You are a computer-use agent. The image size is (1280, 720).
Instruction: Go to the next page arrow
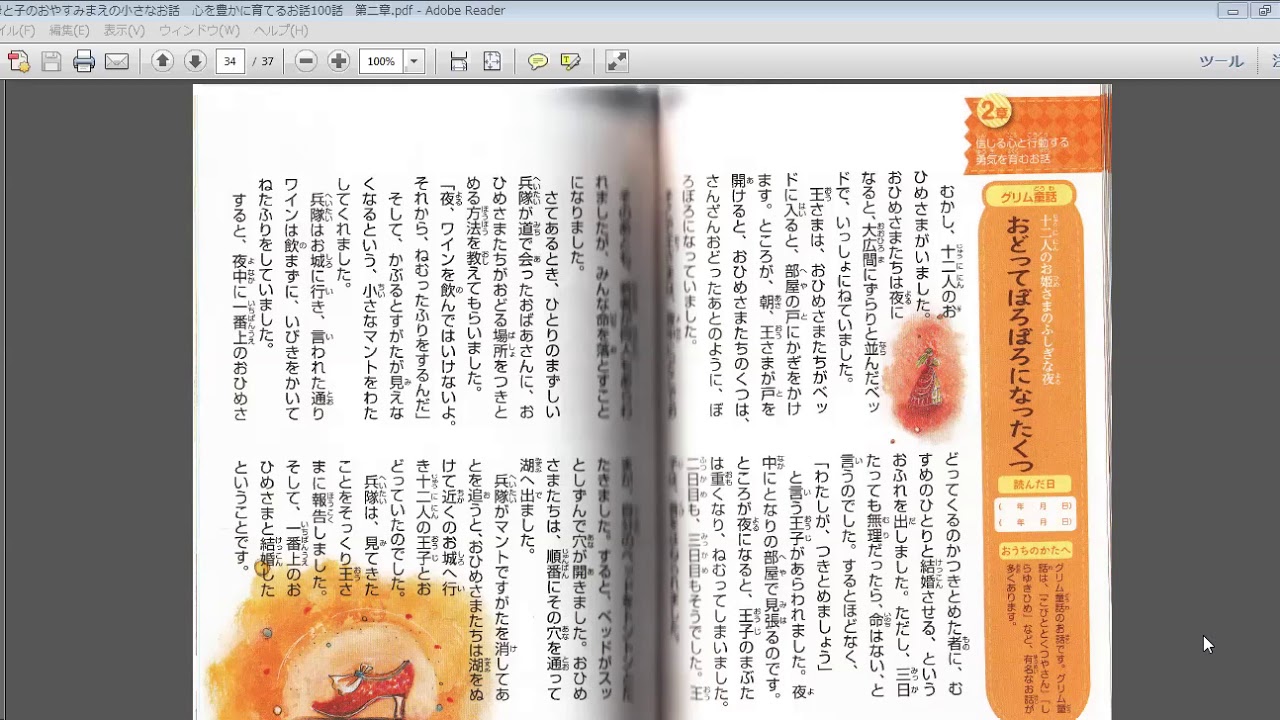[195, 62]
